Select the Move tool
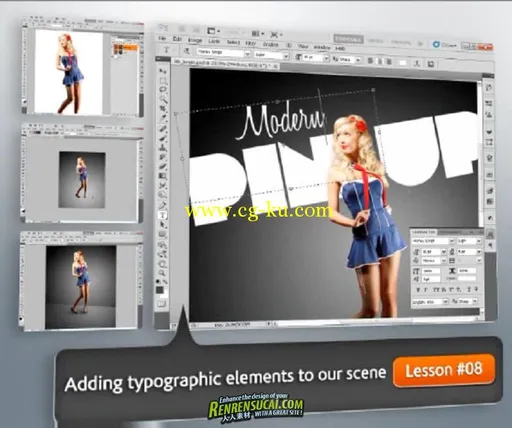Image resolution: width=512 pixels, height=428 pixels. (163, 71)
